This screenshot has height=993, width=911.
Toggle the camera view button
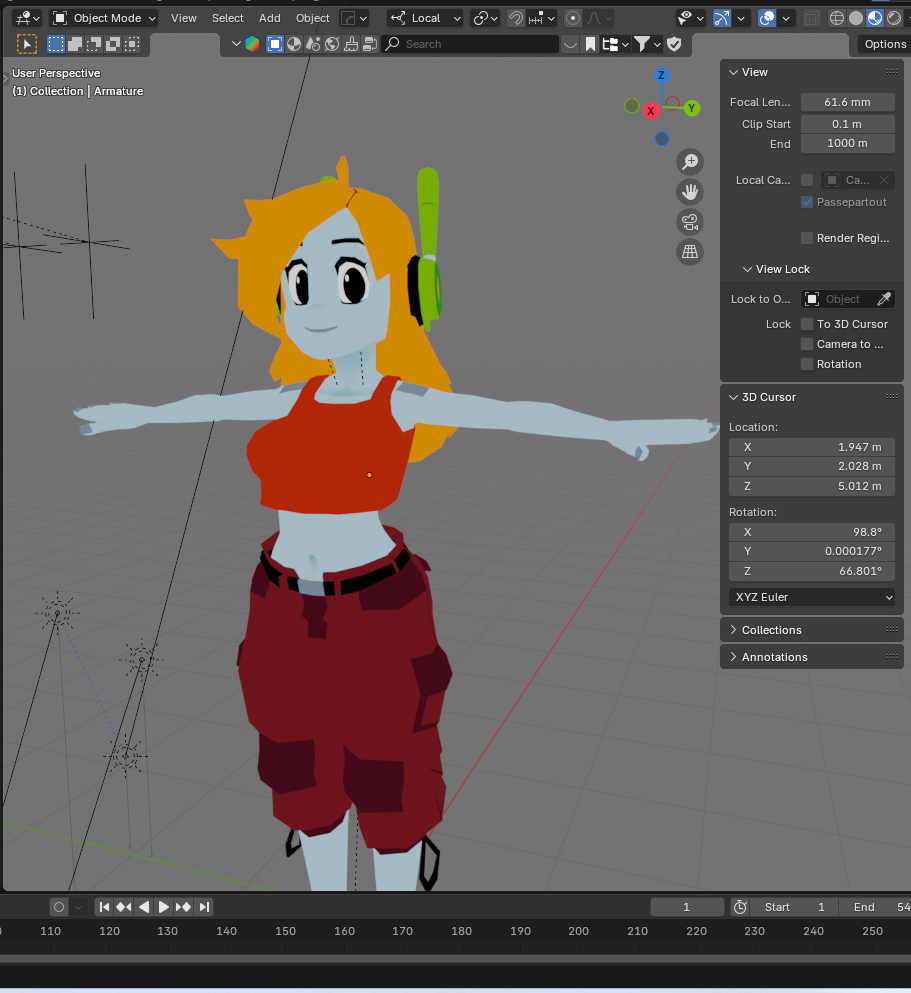(x=690, y=222)
